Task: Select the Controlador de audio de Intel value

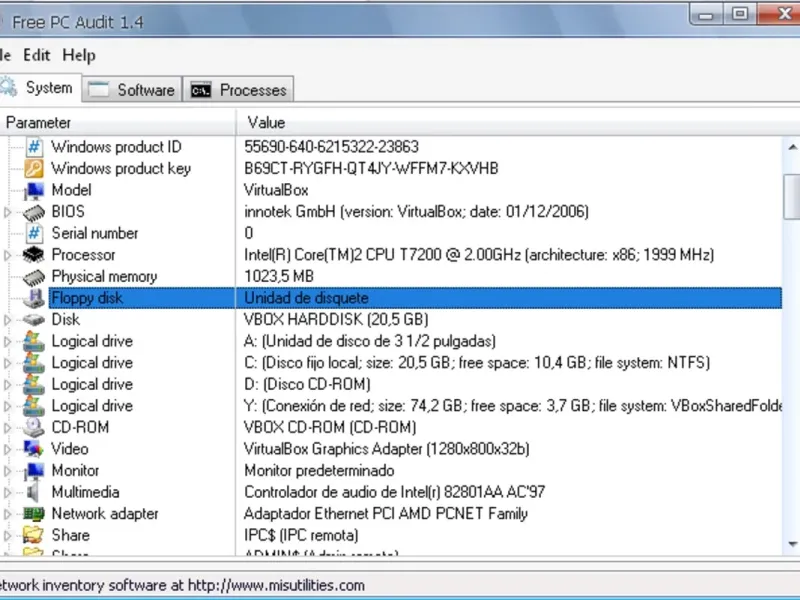Action: tap(394, 492)
